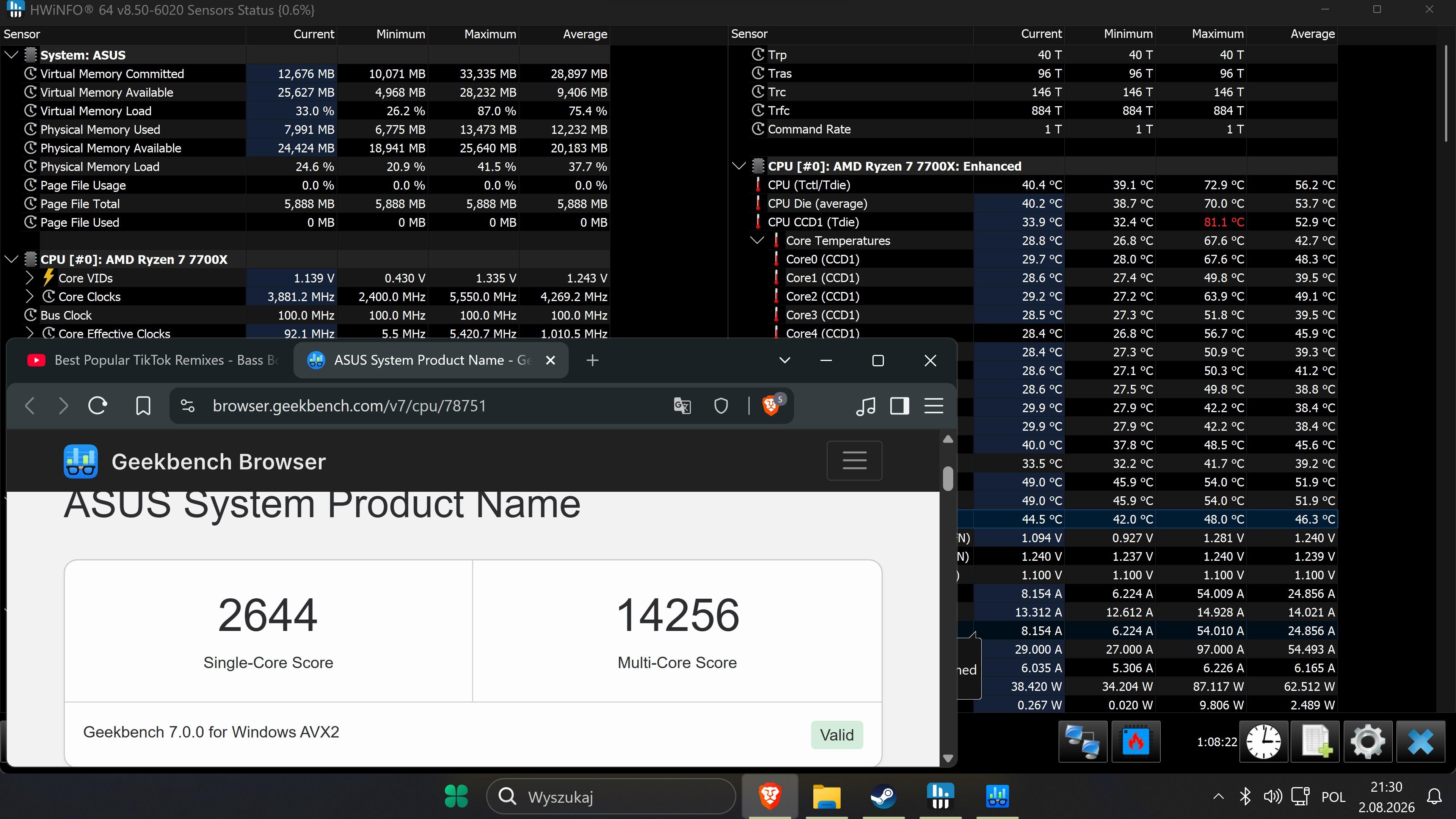Select the Physical Memory Used sensor row
This screenshot has width=1456, height=819.
tap(305, 129)
